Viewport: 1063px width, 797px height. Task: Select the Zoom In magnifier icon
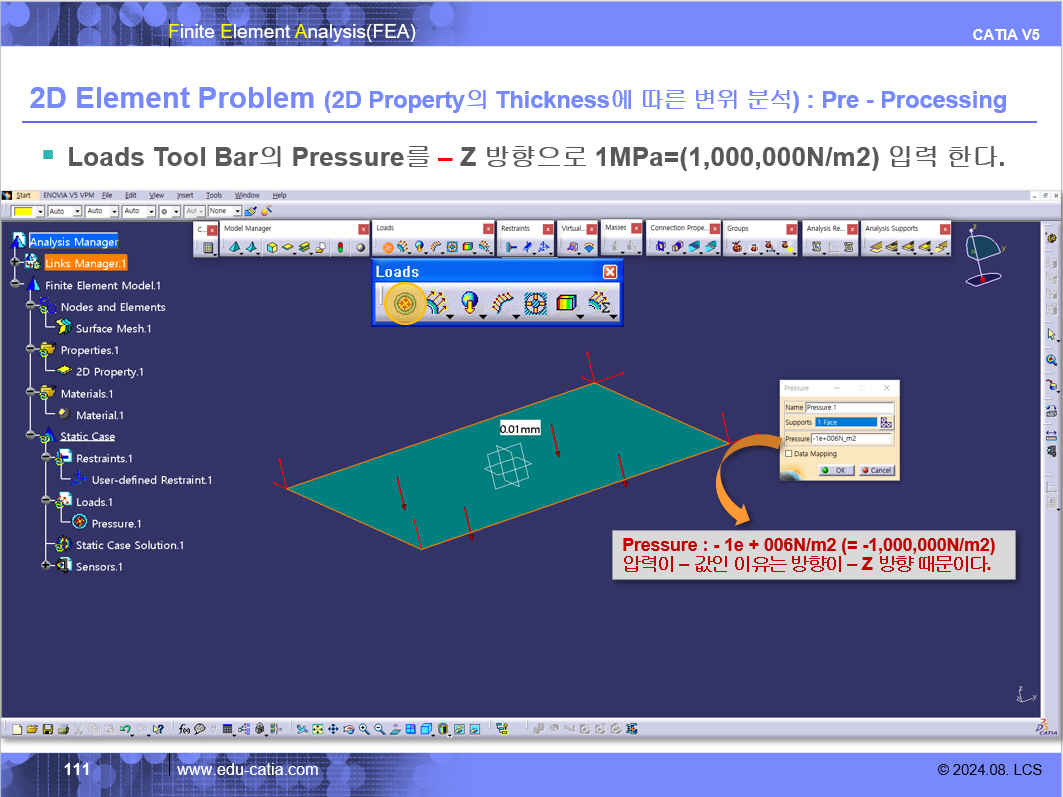pyautogui.click(x=364, y=730)
